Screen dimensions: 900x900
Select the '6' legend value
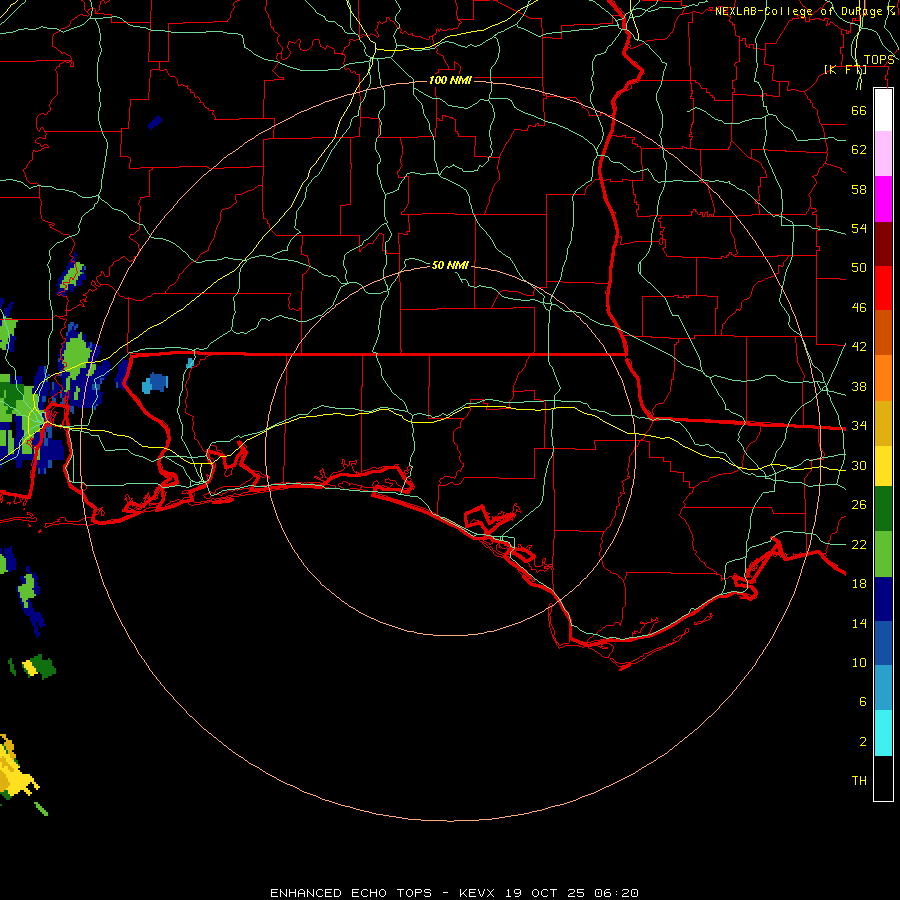pyautogui.click(x=862, y=702)
